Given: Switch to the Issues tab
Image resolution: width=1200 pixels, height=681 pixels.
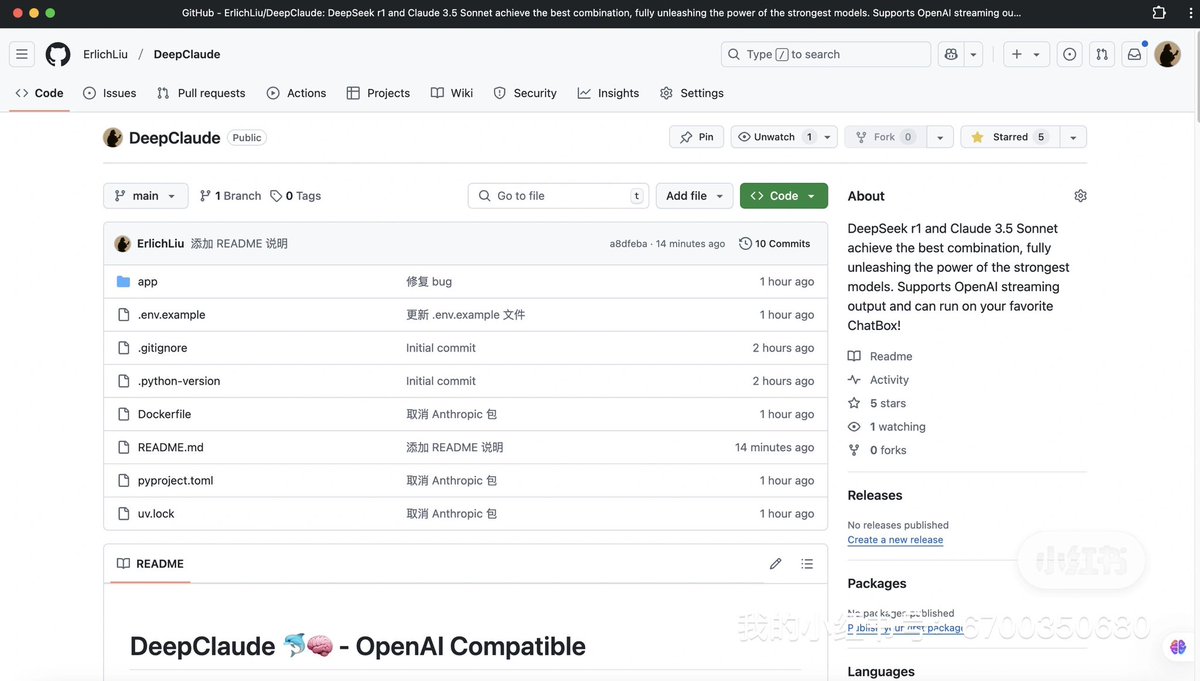Looking at the screenshot, I should (x=109, y=93).
